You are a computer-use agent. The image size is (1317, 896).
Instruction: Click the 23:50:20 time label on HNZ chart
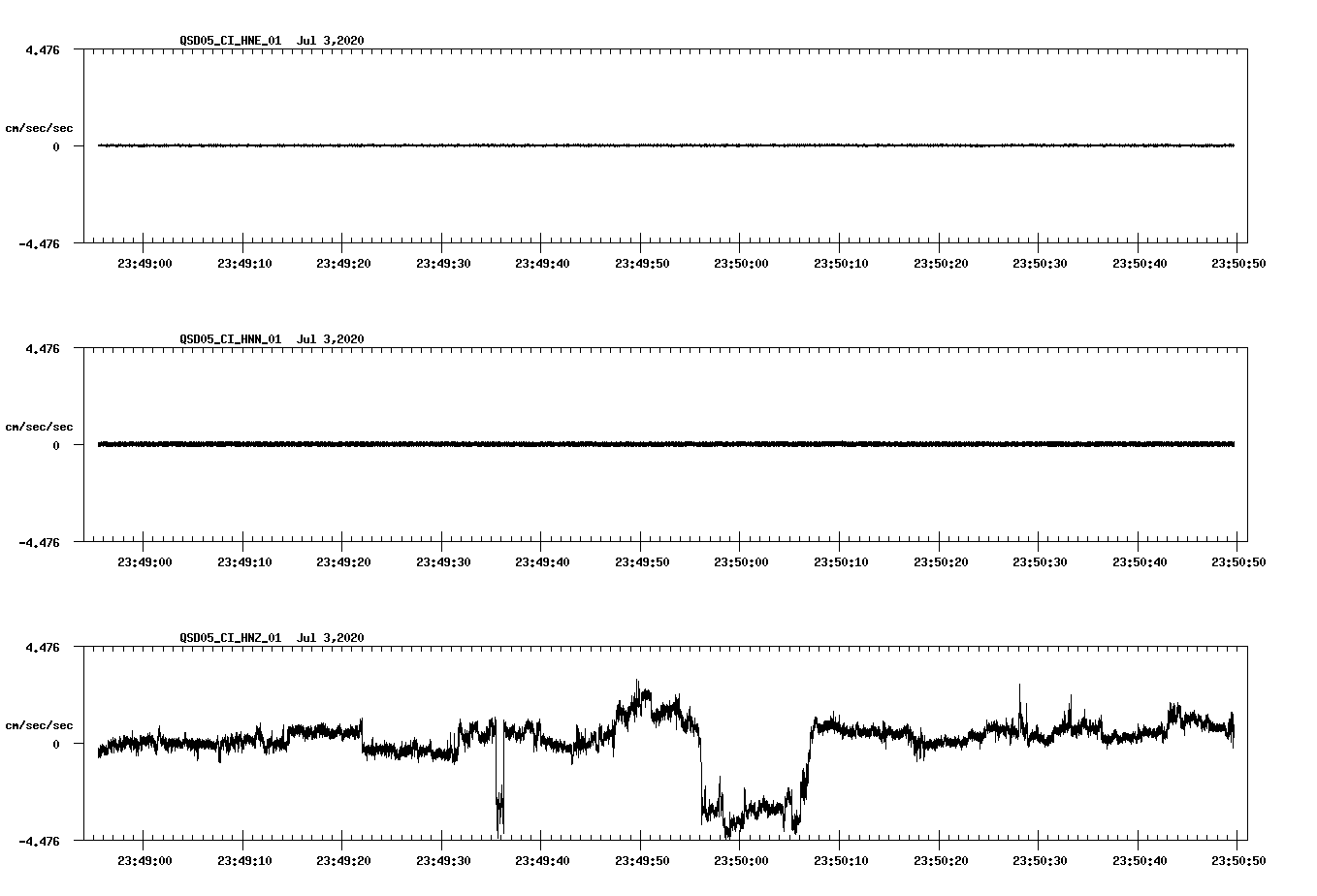pos(939,860)
